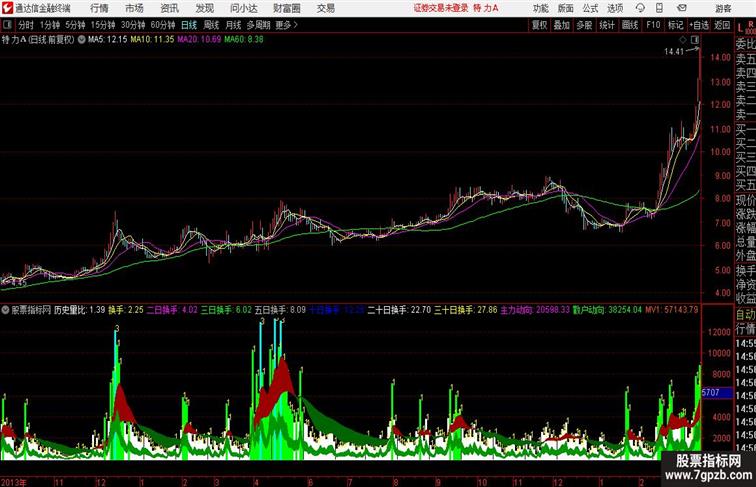Click the mobile phone icon
Viewport: 756px width, 487px height.
(659, 8)
